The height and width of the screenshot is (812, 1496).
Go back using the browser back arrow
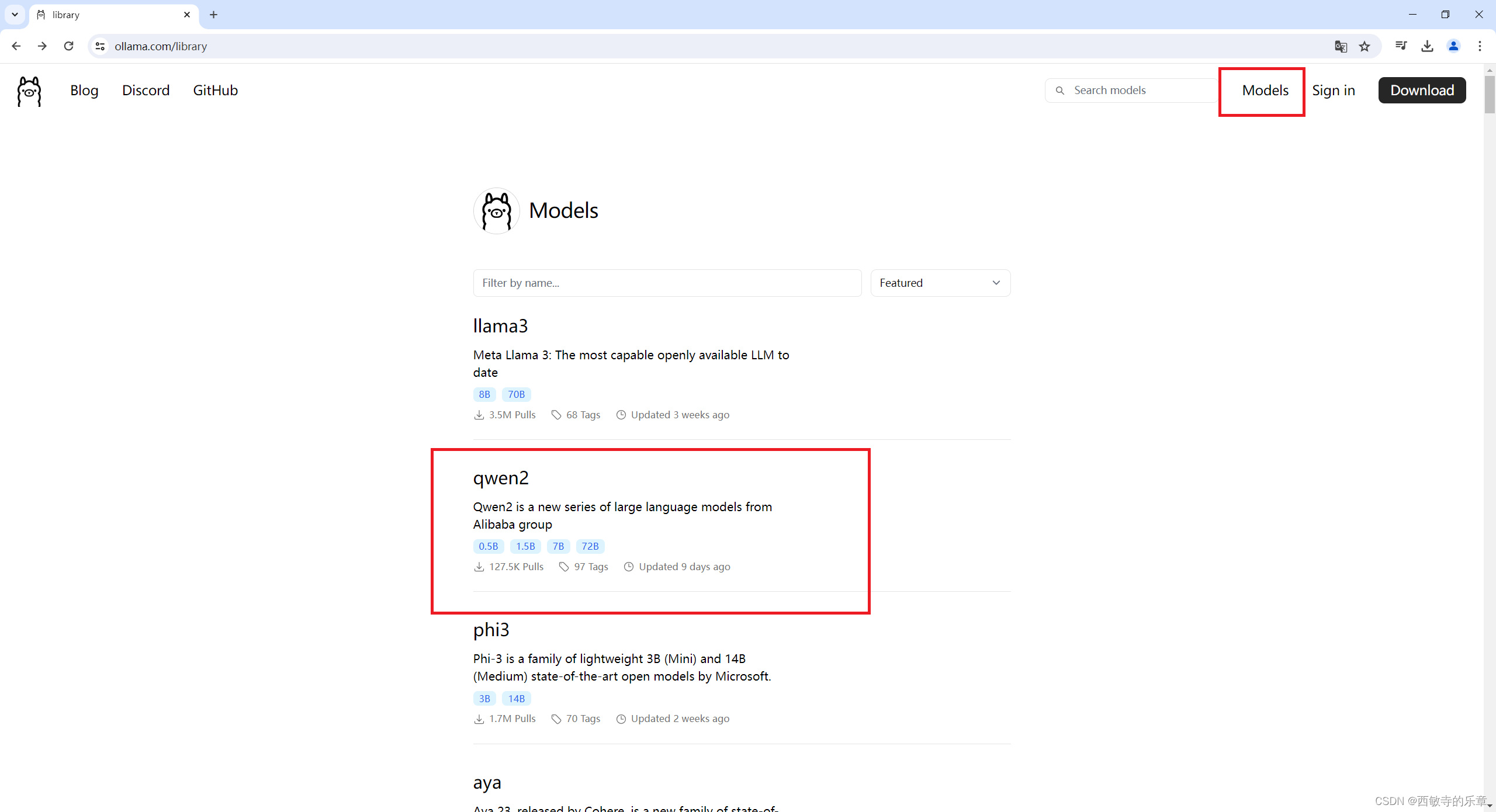click(x=16, y=46)
